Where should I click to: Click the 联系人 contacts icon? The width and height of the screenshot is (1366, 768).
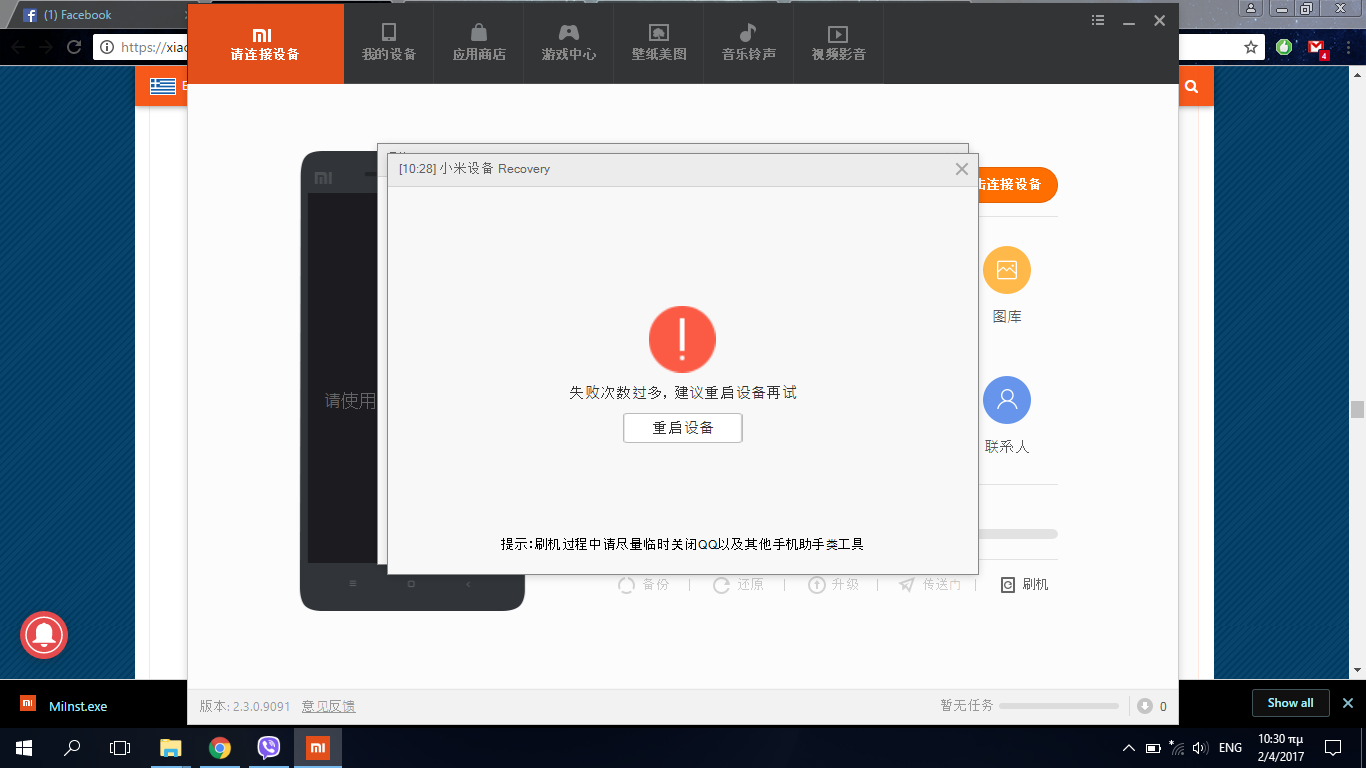click(1006, 400)
